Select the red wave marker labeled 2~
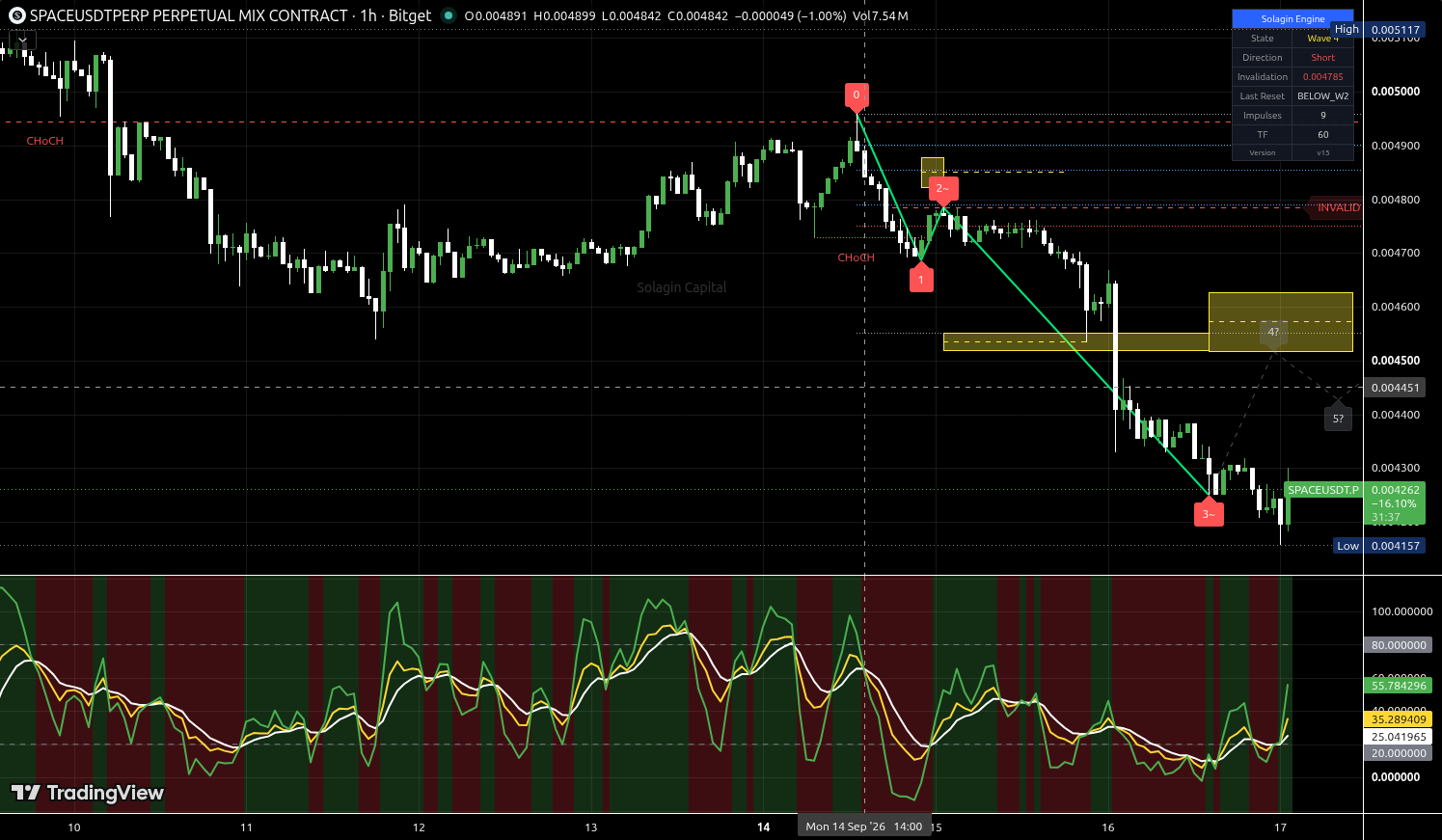The image size is (1442, 840). (x=943, y=190)
